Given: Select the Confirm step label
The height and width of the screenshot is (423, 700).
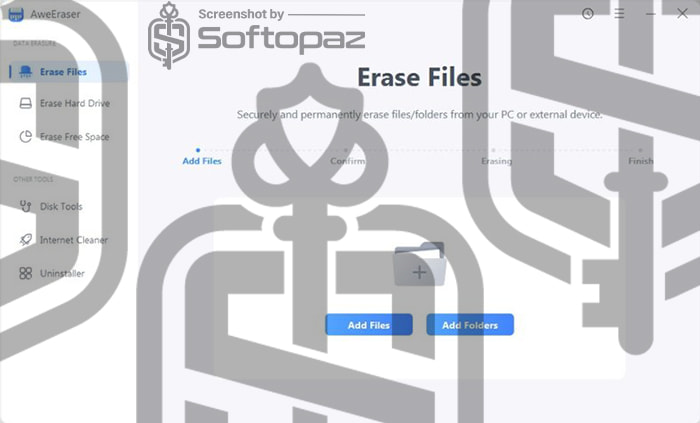Looking at the screenshot, I should click(x=348, y=161).
